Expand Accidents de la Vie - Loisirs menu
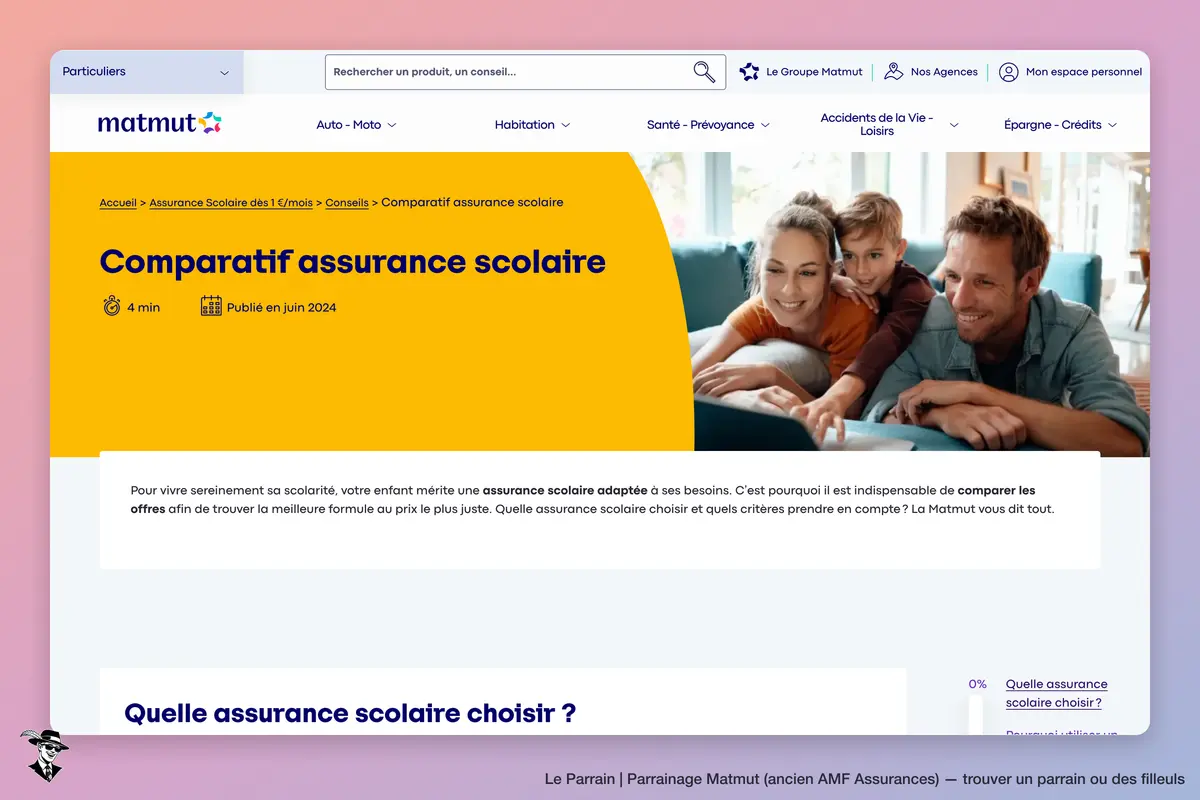The height and width of the screenshot is (800, 1200). (x=888, y=124)
